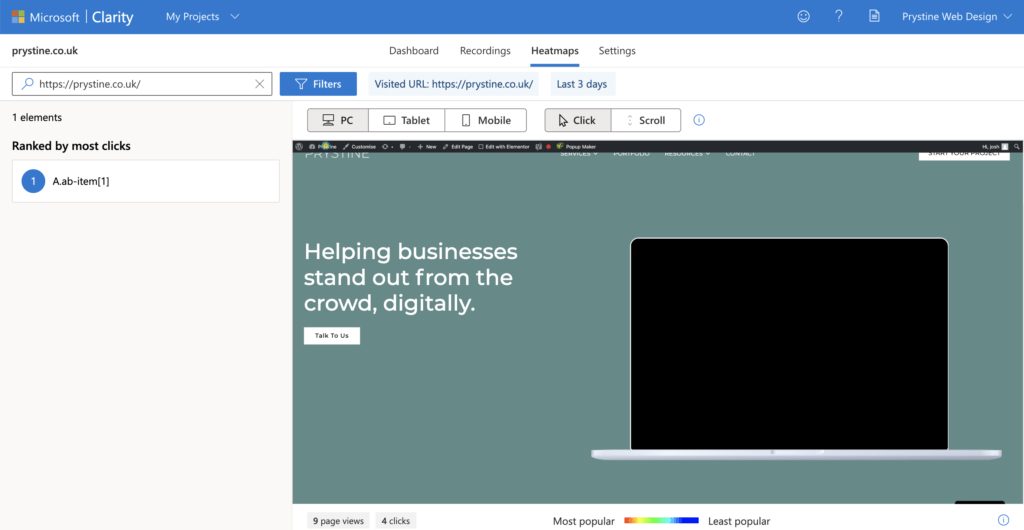Click the Contact link in the preview
This screenshot has height=530, width=1024.
(x=740, y=153)
